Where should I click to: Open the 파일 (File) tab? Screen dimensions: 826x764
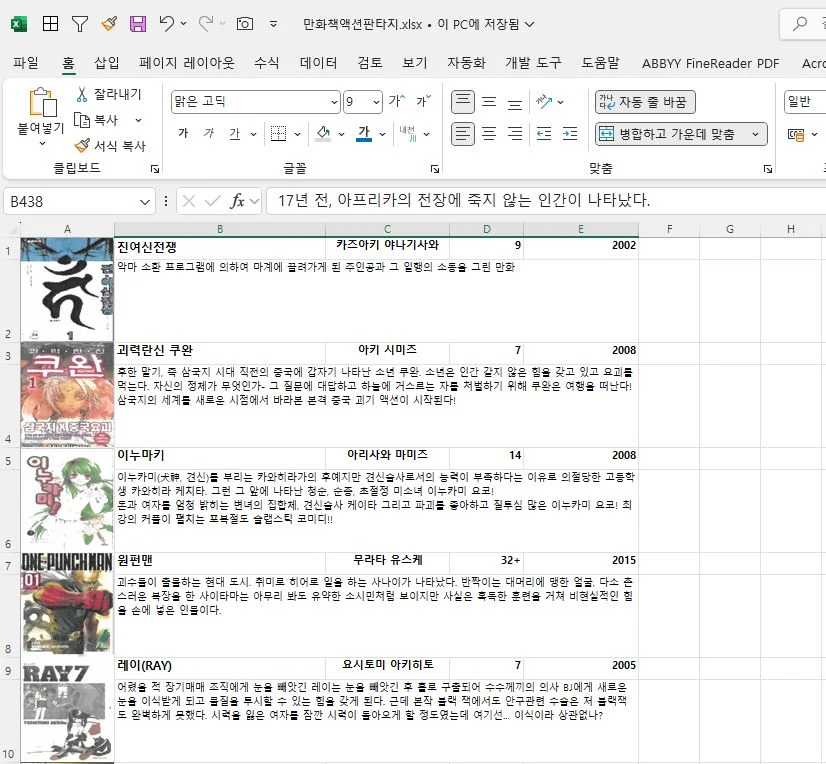[26, 63]
